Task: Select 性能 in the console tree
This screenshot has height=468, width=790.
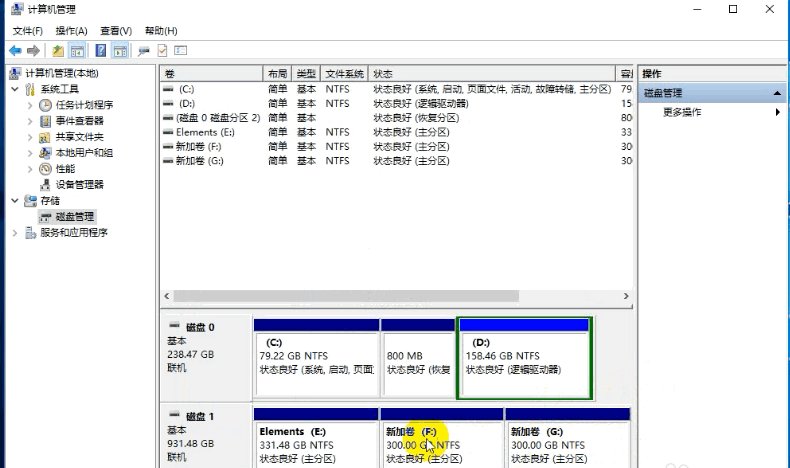Action: pyautogui.click(x=64, y=169)
